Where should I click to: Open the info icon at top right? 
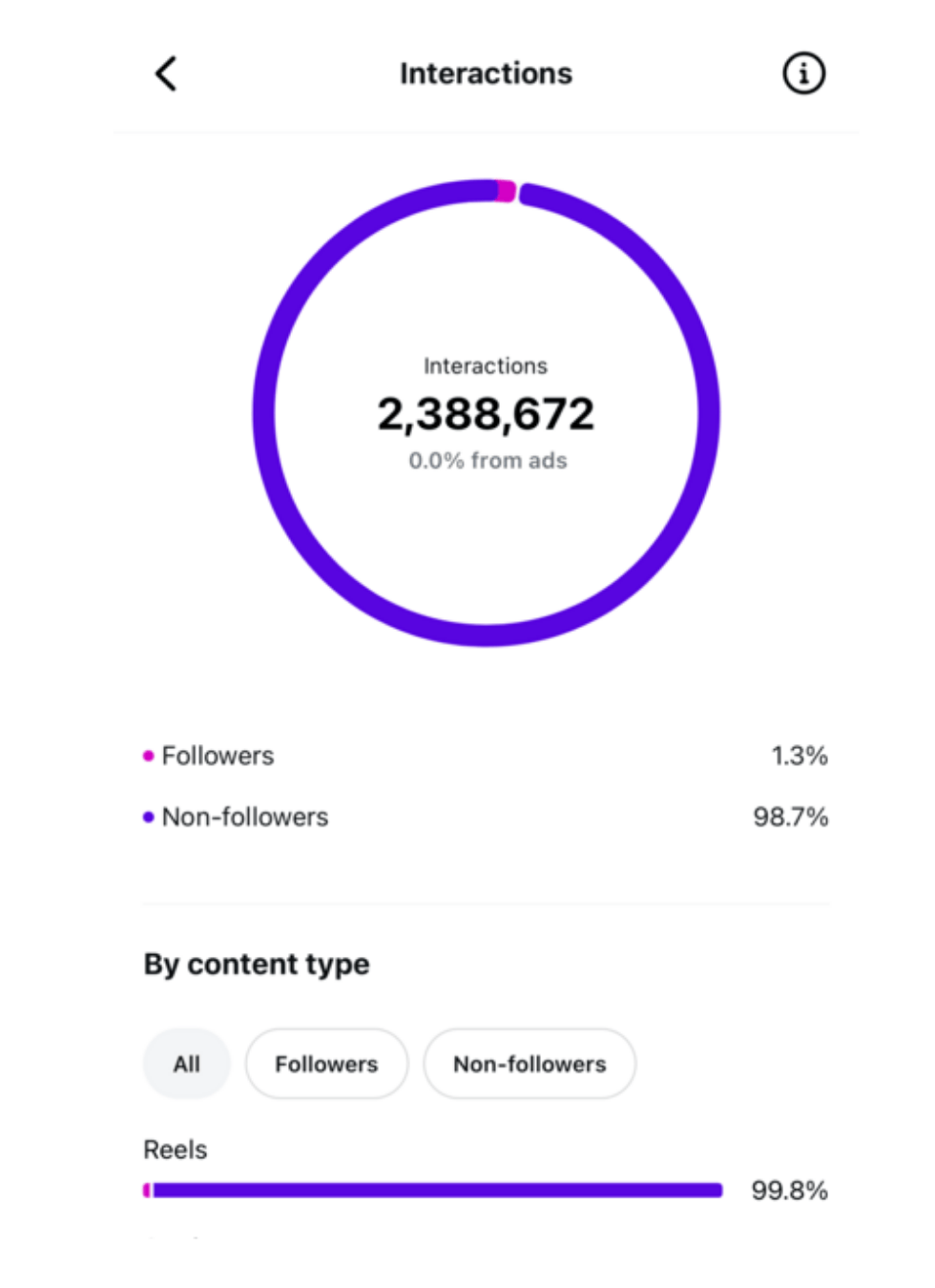(x=804, y=73)
